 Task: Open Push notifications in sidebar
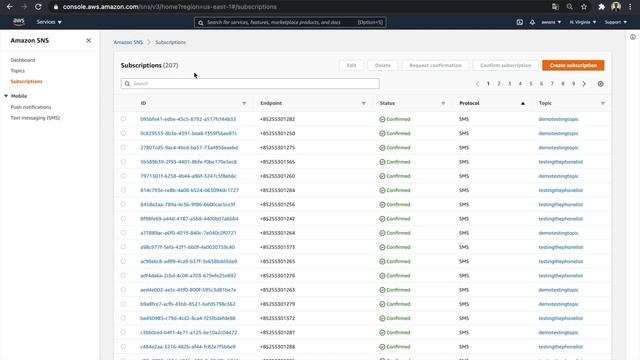[31, 107]
